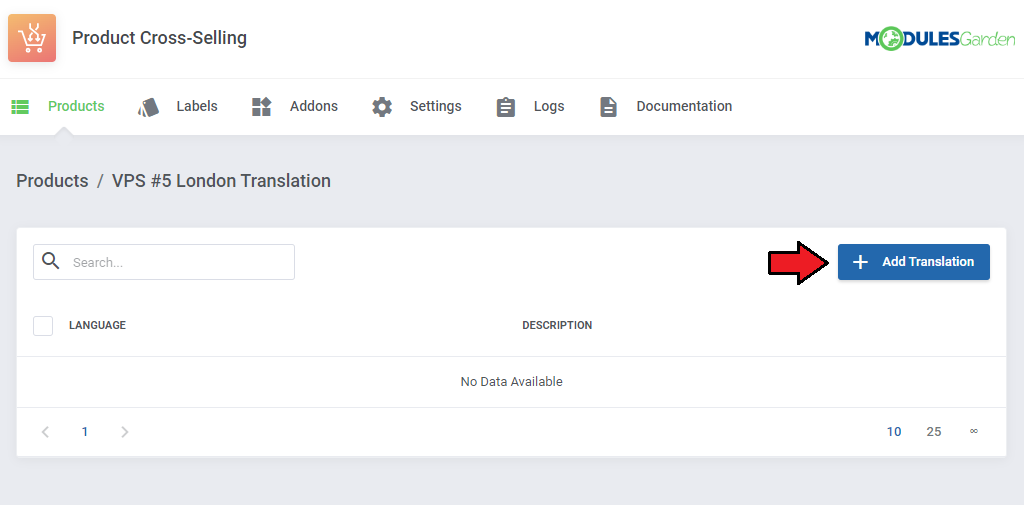The width and height of the screenshot is (1024, 505).
Task: Go to the Settings tab
Action: pos(436,106)
